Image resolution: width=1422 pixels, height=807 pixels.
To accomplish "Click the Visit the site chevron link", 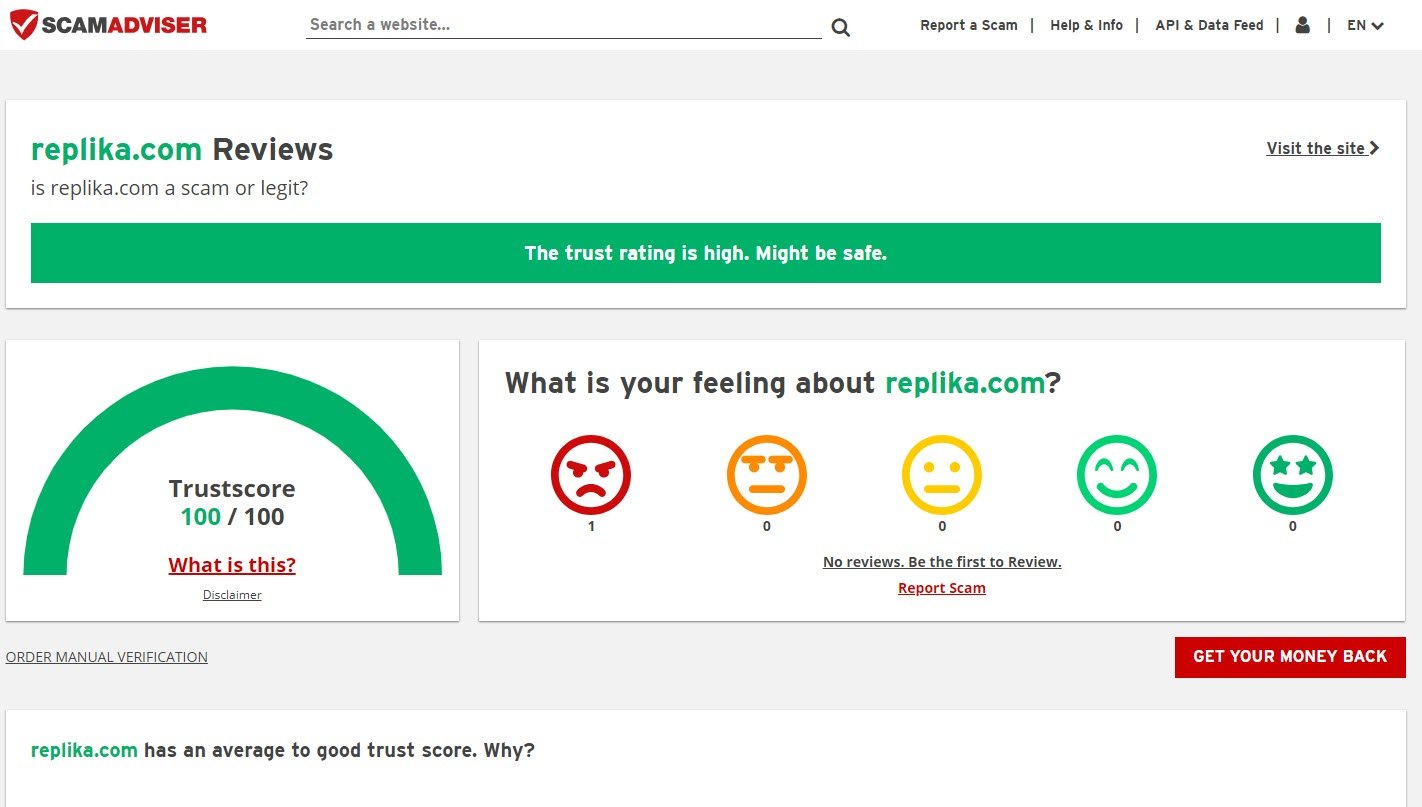I will click(1322, 148).
